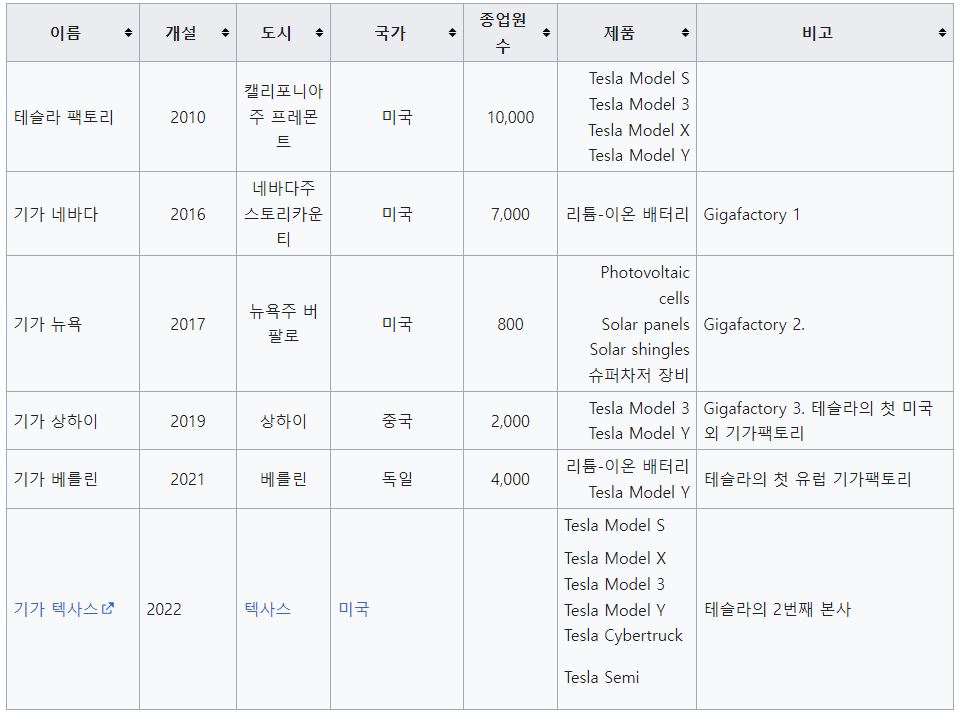Click Tesla Model Y in 기가 베를린 row
The width and height of the screenshot is (958, 713).
[x=639, y=492]
